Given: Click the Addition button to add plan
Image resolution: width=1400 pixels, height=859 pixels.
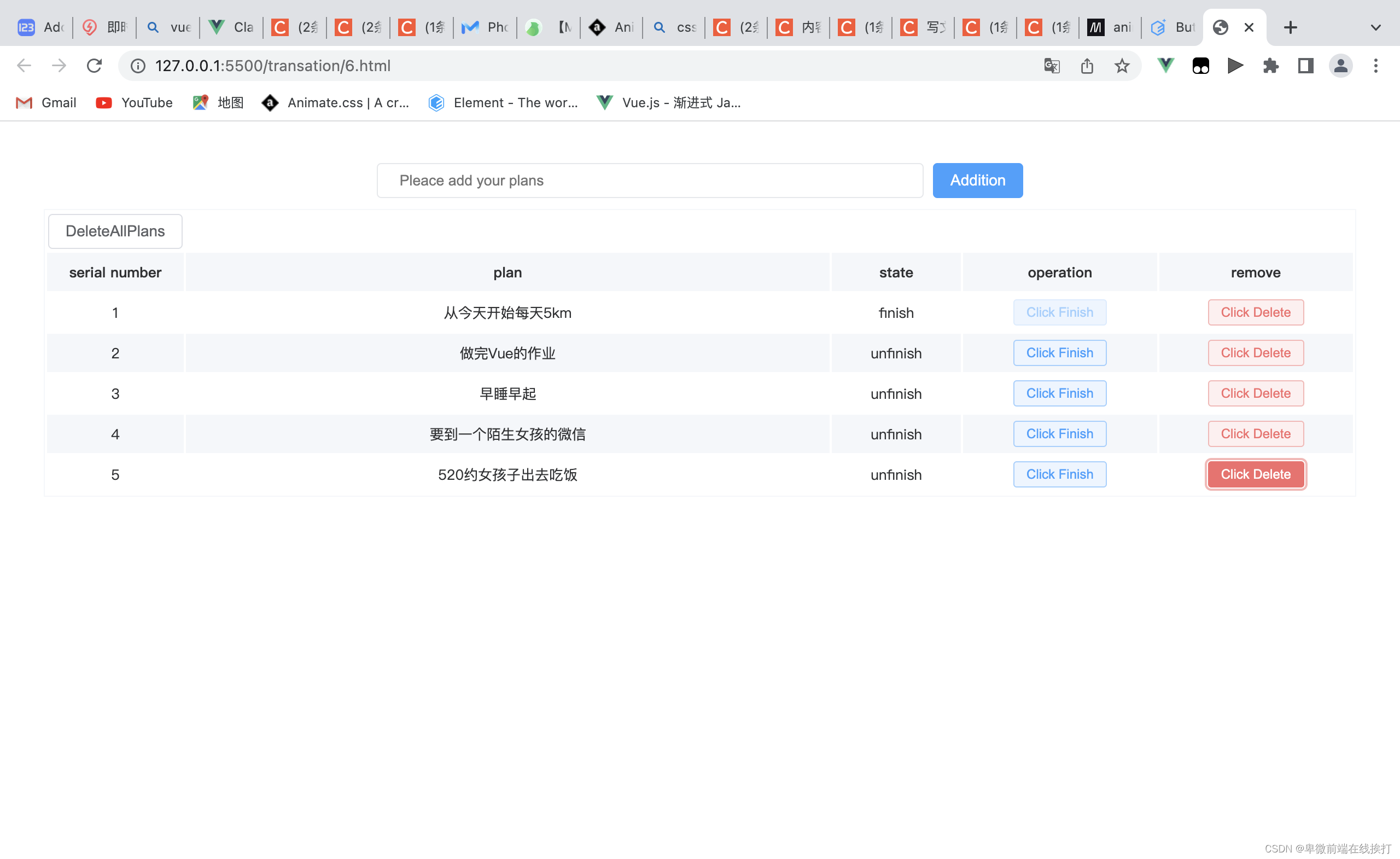Looking at the screenshot, I should [x=978, y=180].
